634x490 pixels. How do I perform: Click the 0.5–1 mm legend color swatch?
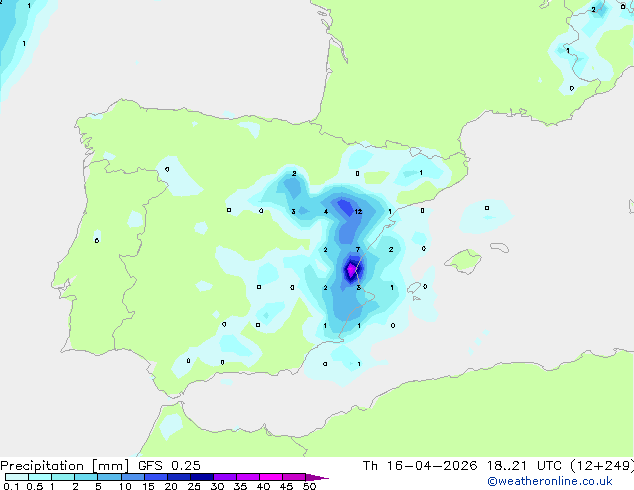click(x=40, y=477)
